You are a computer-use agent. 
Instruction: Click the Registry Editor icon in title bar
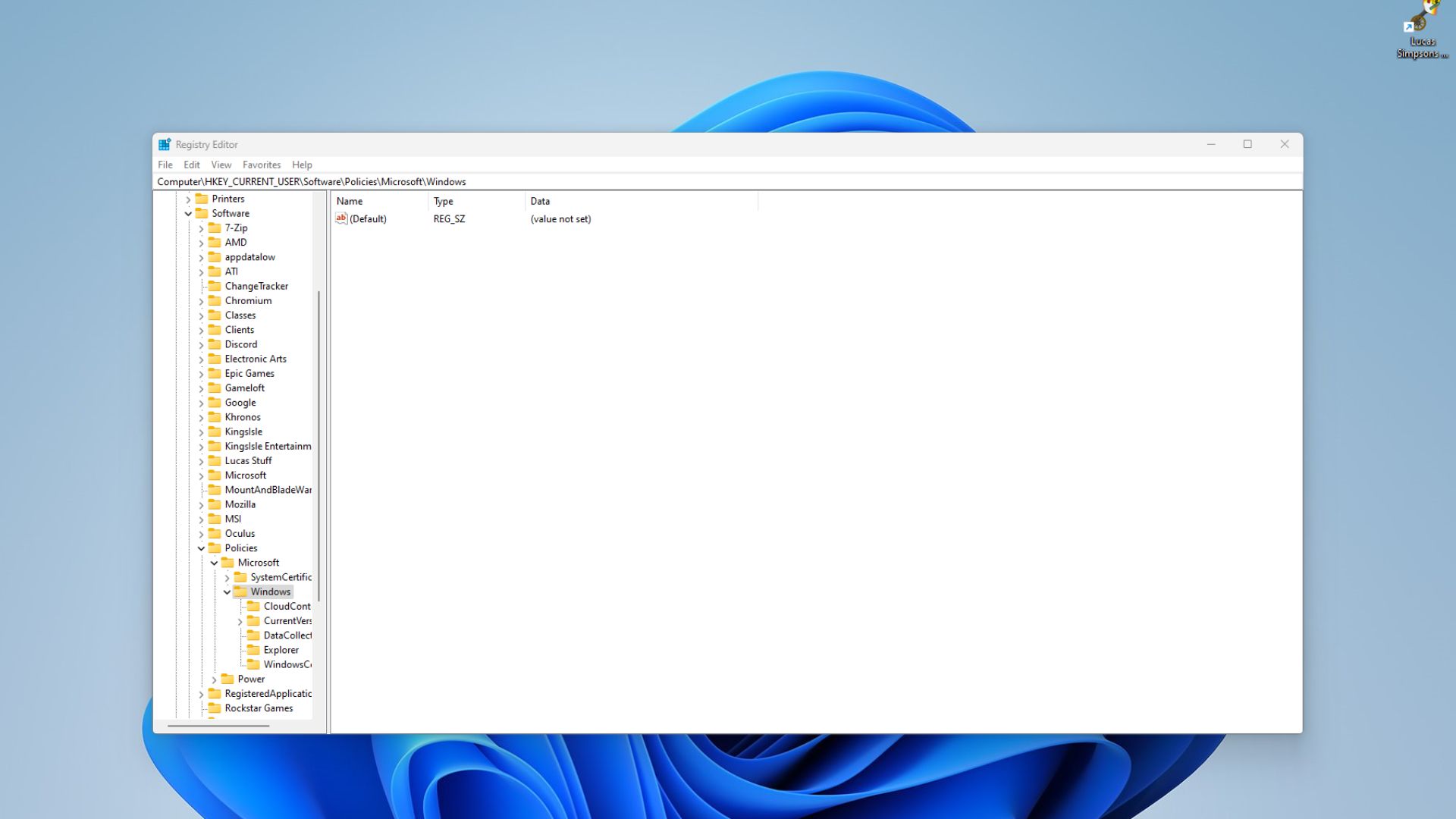163,144
